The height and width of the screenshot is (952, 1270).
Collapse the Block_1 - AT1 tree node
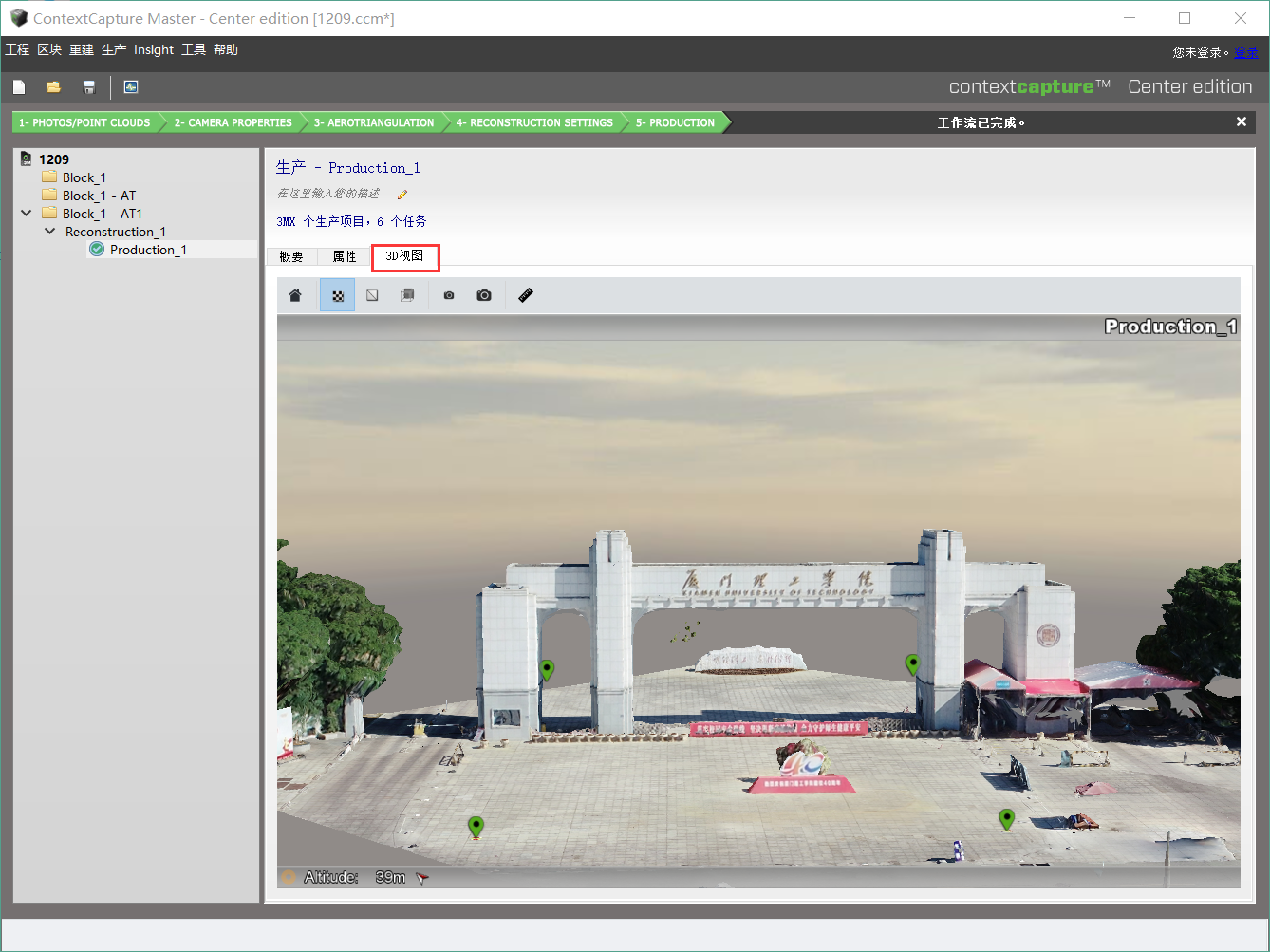pos(26,214)
